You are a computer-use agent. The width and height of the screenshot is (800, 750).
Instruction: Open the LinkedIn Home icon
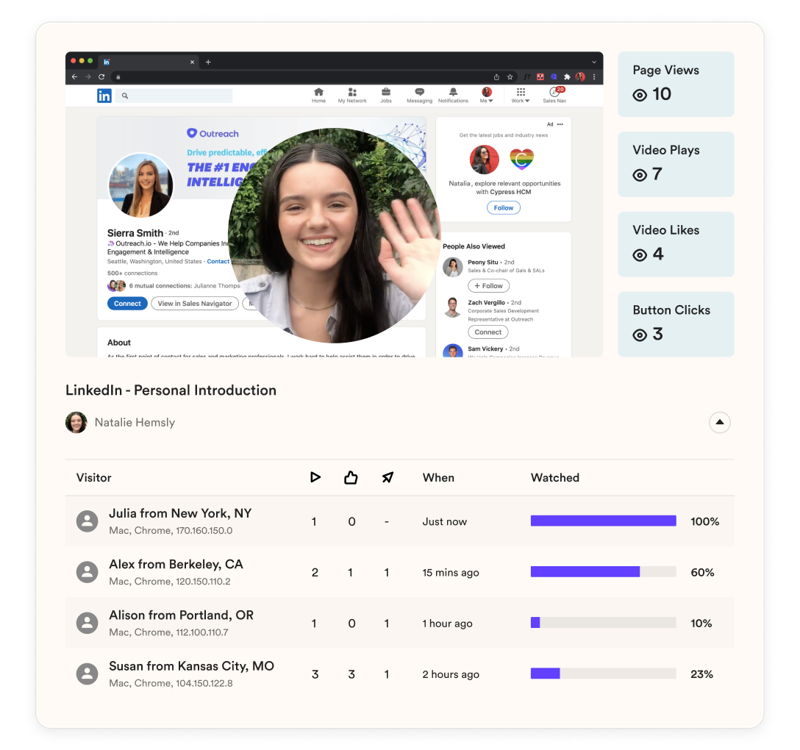point(318,95)
